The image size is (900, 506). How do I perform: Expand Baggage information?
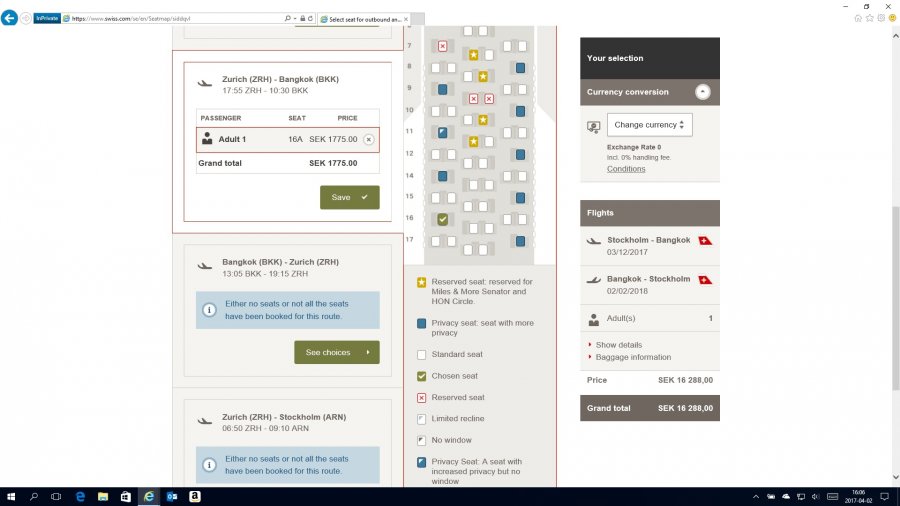[x=633, y=357]
